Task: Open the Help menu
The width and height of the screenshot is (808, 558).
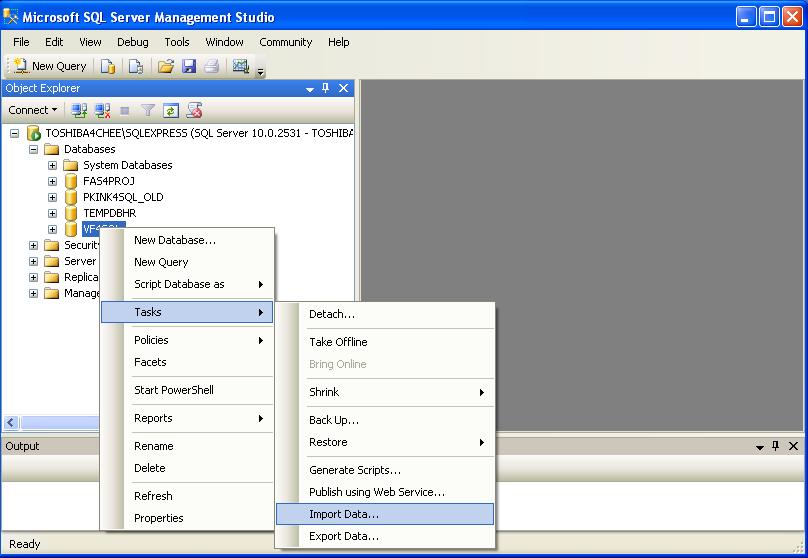Action: pyautogui.click(x=339, y=42)
